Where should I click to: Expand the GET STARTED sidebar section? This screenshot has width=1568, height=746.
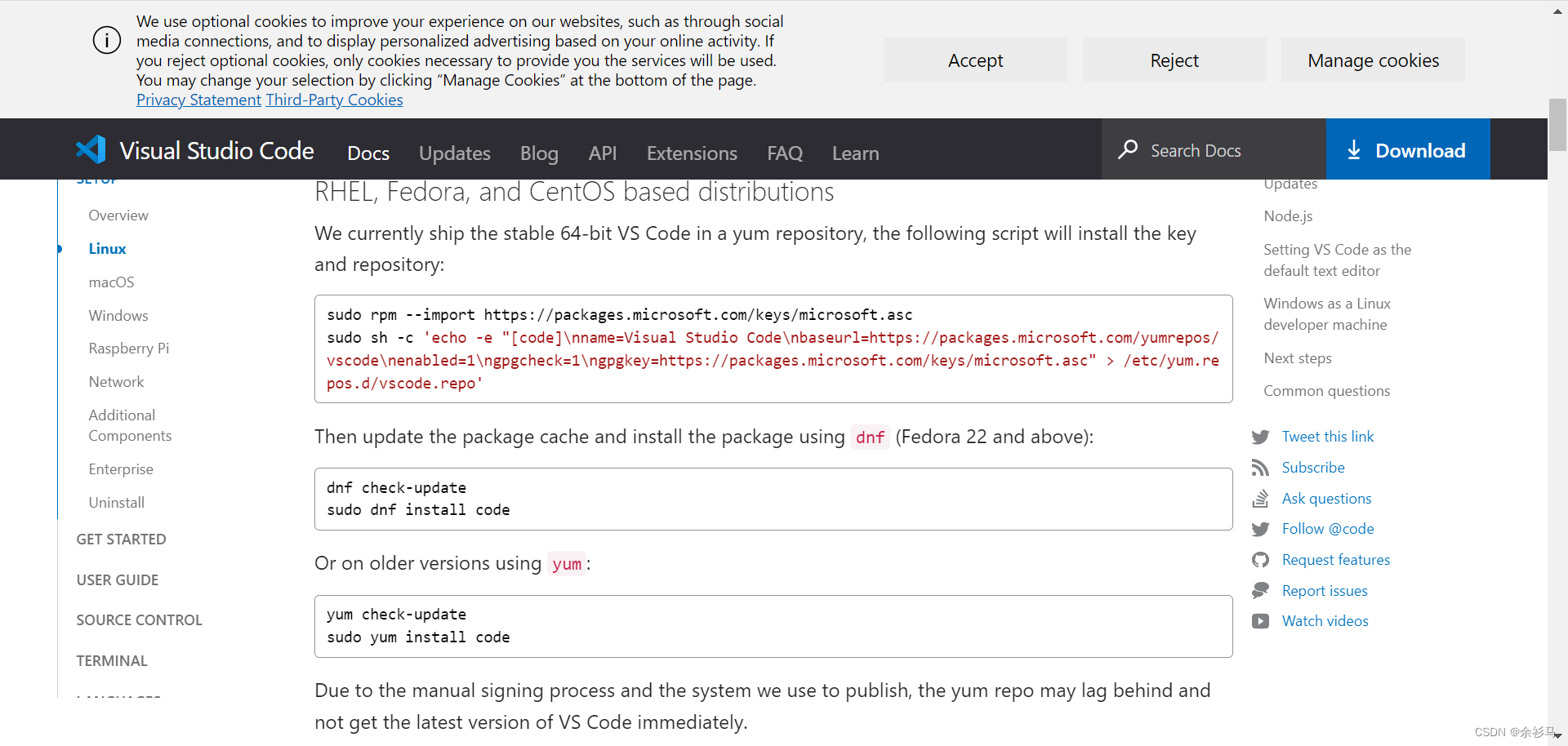click(x=121, y=540)
